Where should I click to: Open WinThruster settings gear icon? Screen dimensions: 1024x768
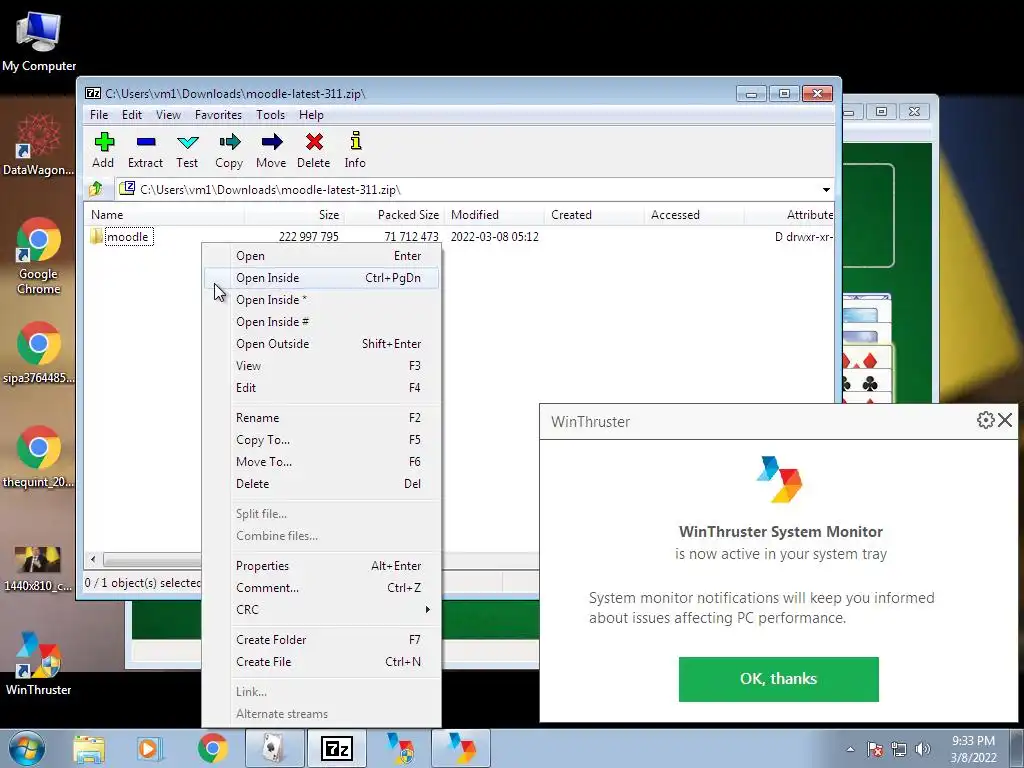[985, 420]
